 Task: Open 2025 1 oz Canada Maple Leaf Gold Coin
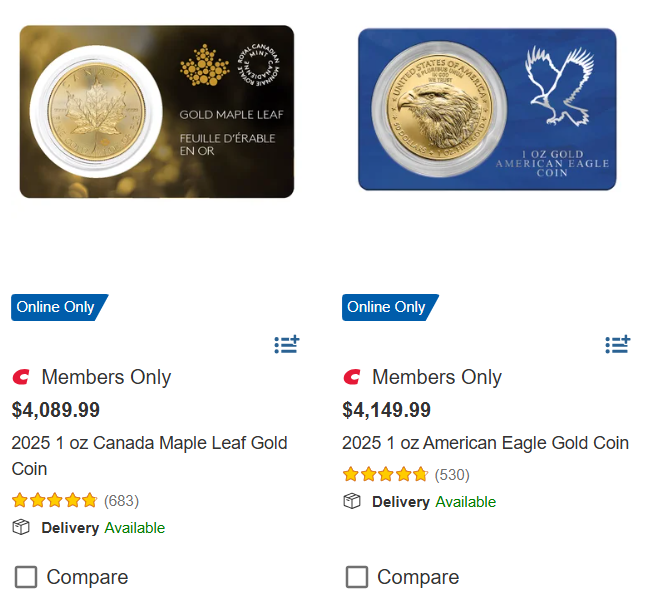tap(149, 455)
